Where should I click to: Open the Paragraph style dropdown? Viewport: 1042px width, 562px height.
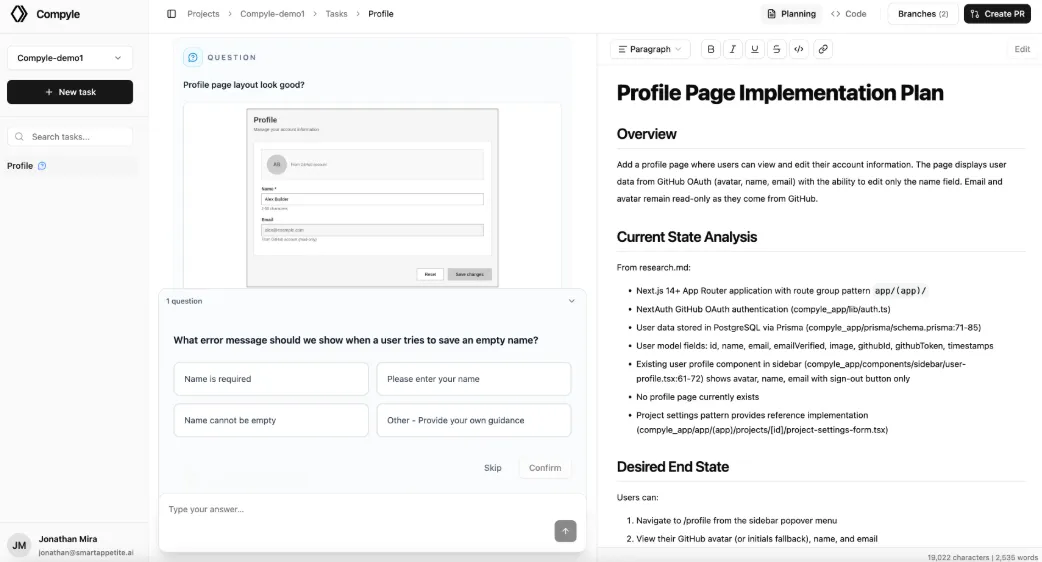pos(650,49)
